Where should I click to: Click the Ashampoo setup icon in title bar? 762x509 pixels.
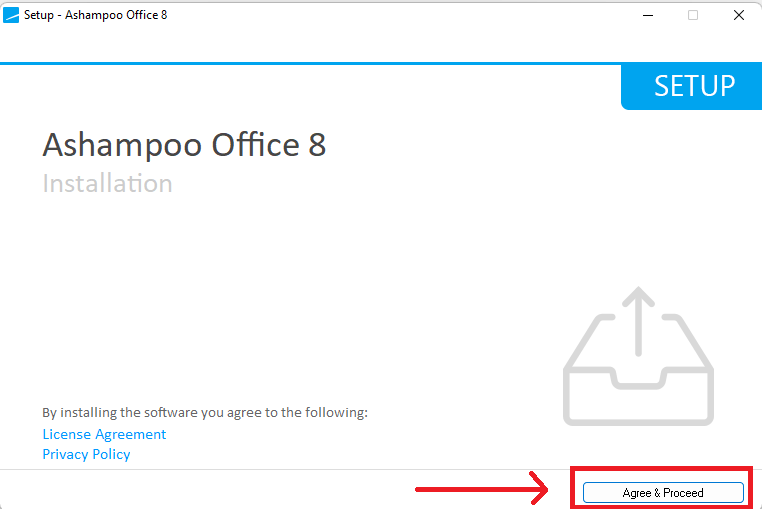coord(11,15)
